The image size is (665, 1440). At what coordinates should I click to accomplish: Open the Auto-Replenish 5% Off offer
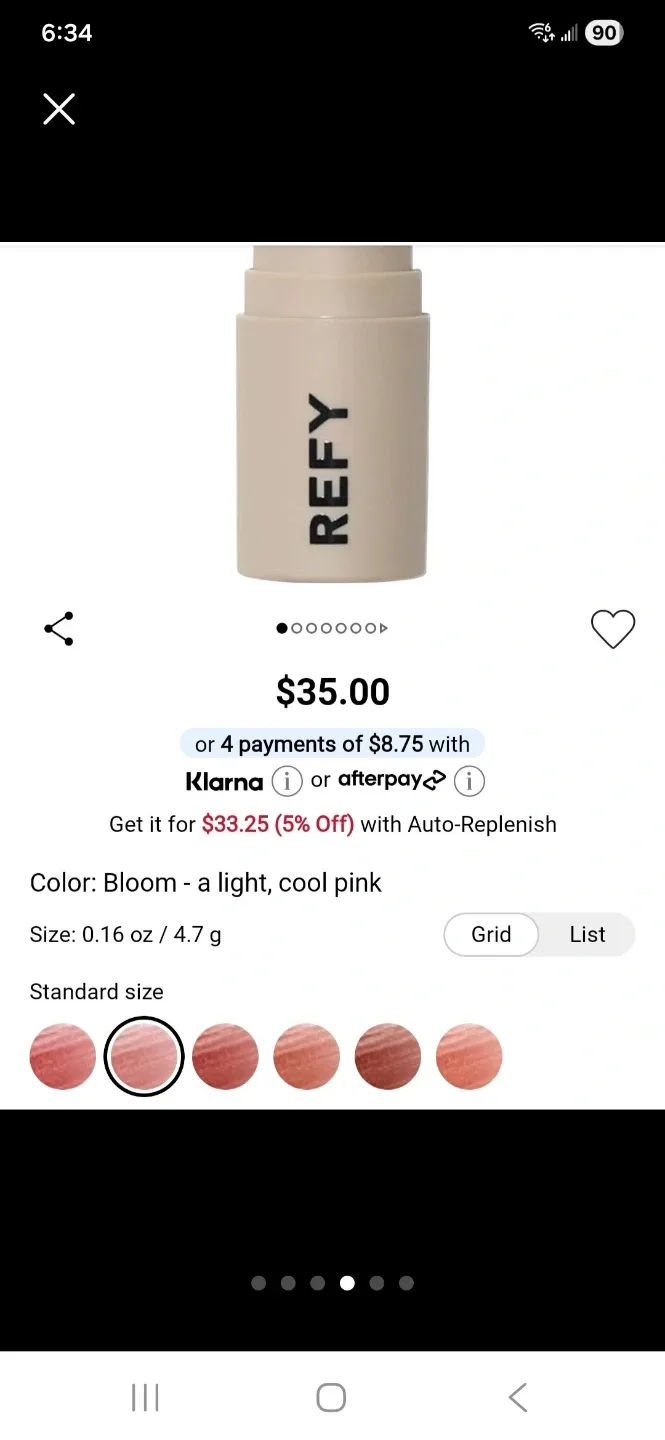(x=332, y=824)
